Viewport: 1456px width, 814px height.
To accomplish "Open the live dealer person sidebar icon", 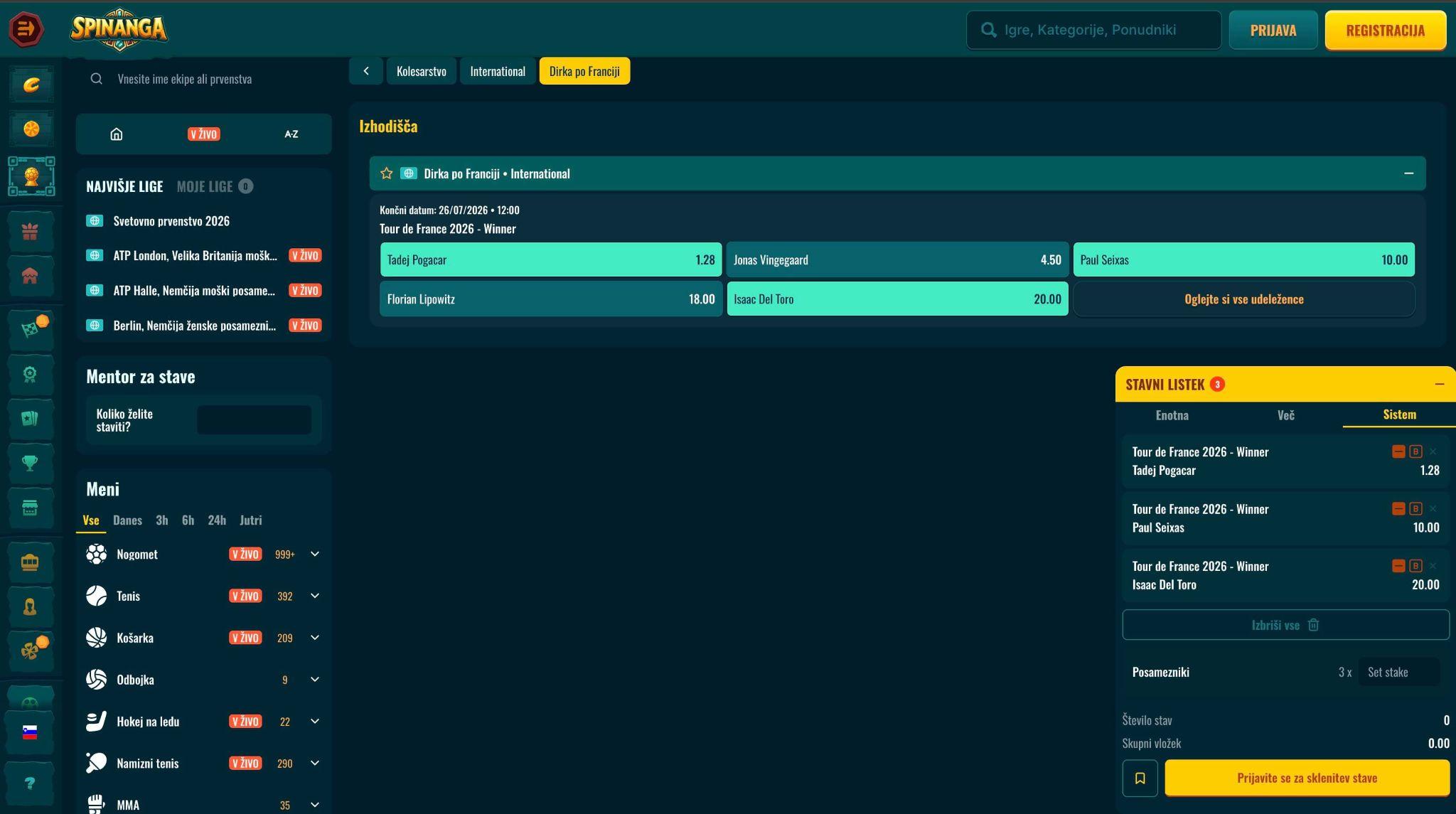I will coord(30,606).
